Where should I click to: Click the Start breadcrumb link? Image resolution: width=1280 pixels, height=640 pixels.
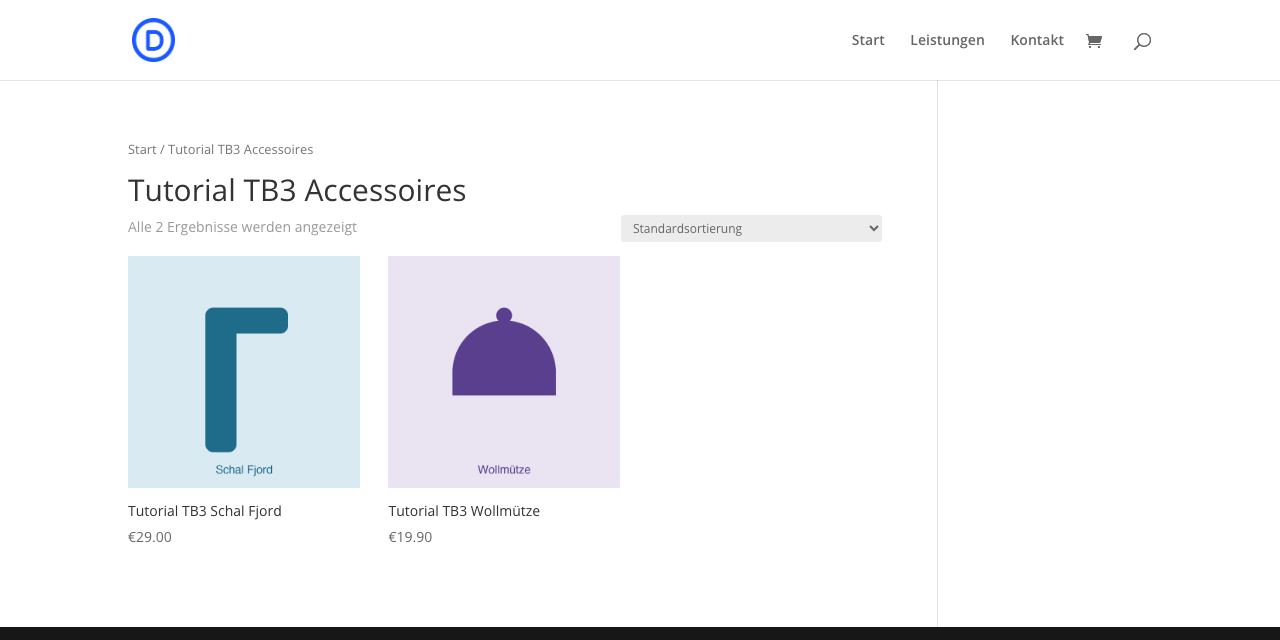[x=142, y=149]
